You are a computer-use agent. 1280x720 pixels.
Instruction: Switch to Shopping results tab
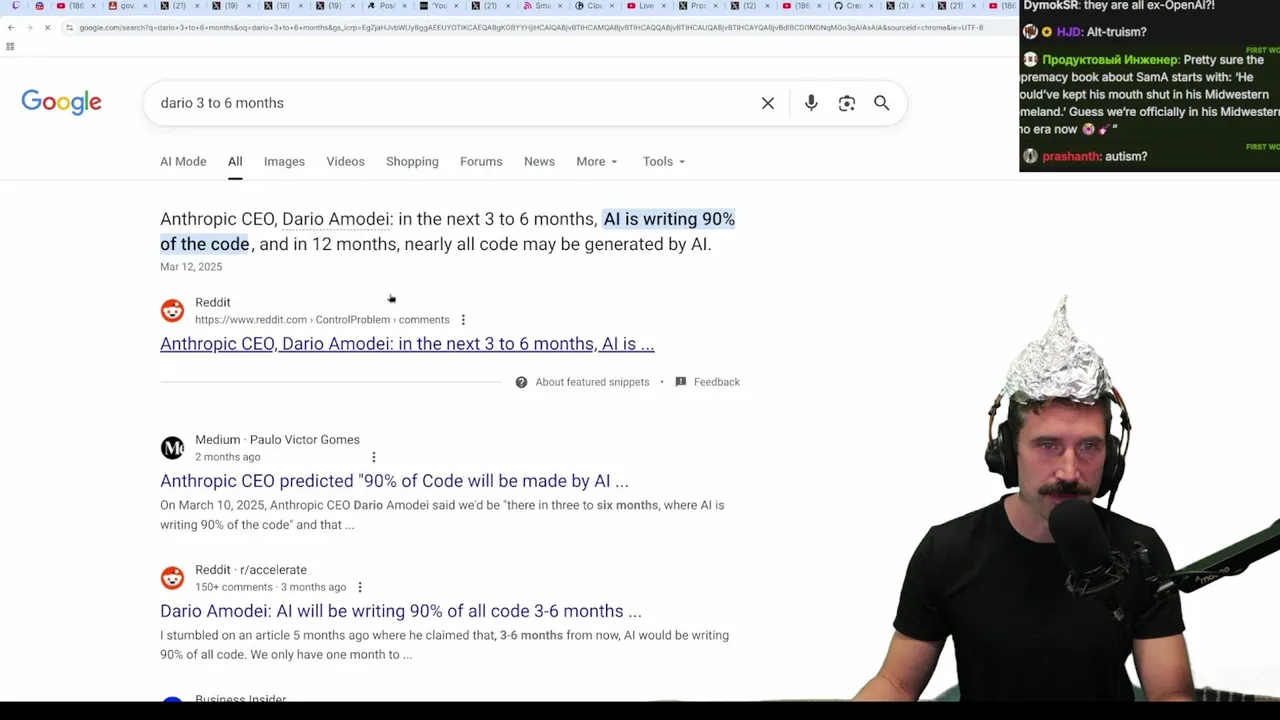(412, 161)
